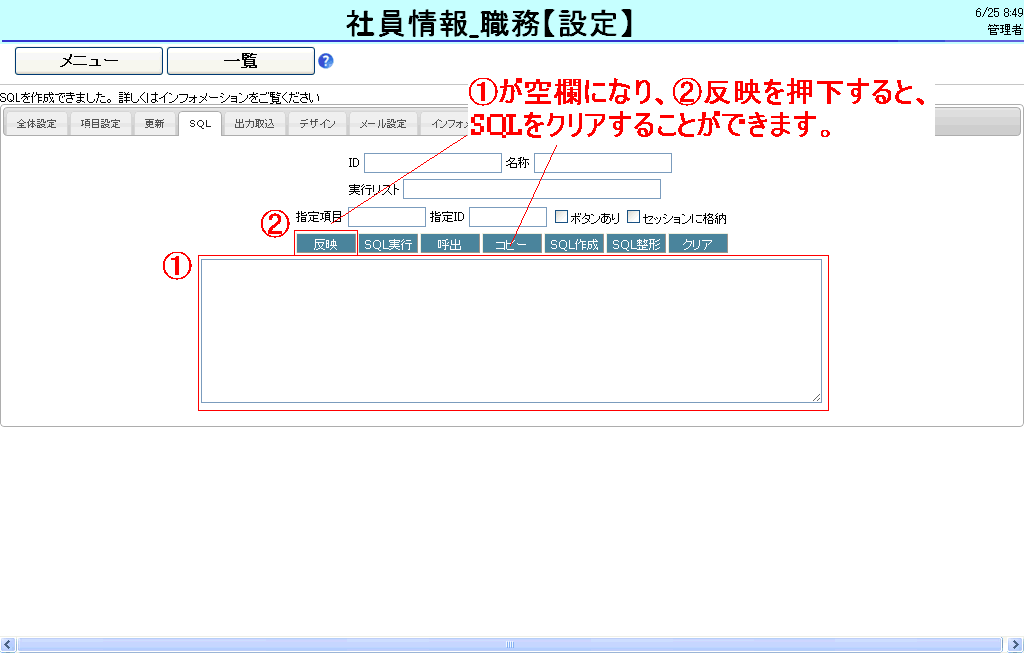Click the クリア button

[697, 244]
